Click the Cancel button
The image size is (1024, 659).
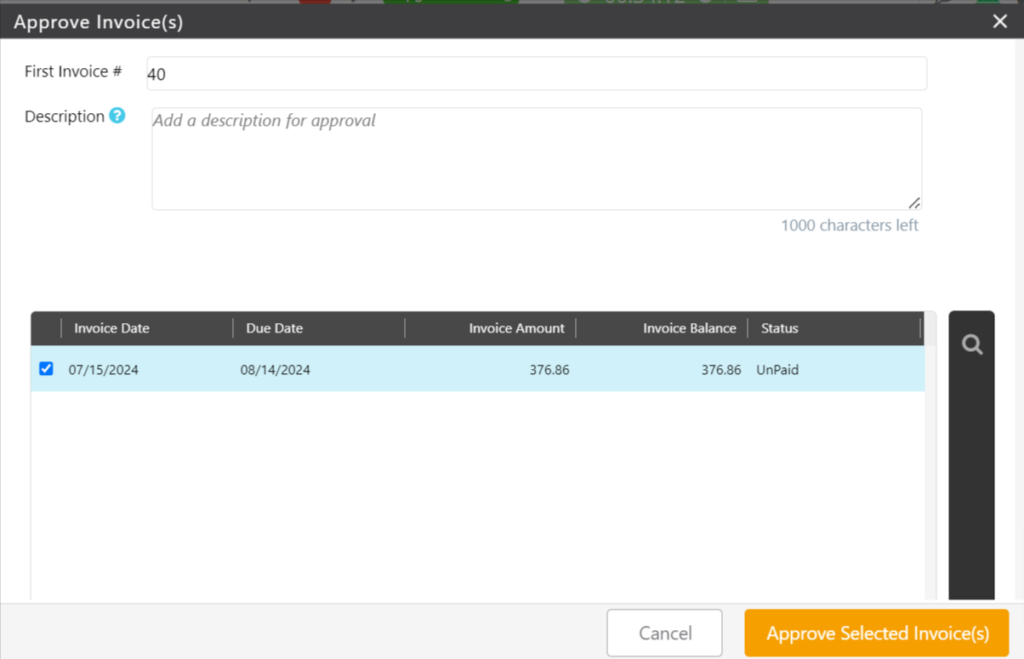click(x=664, y=633)
